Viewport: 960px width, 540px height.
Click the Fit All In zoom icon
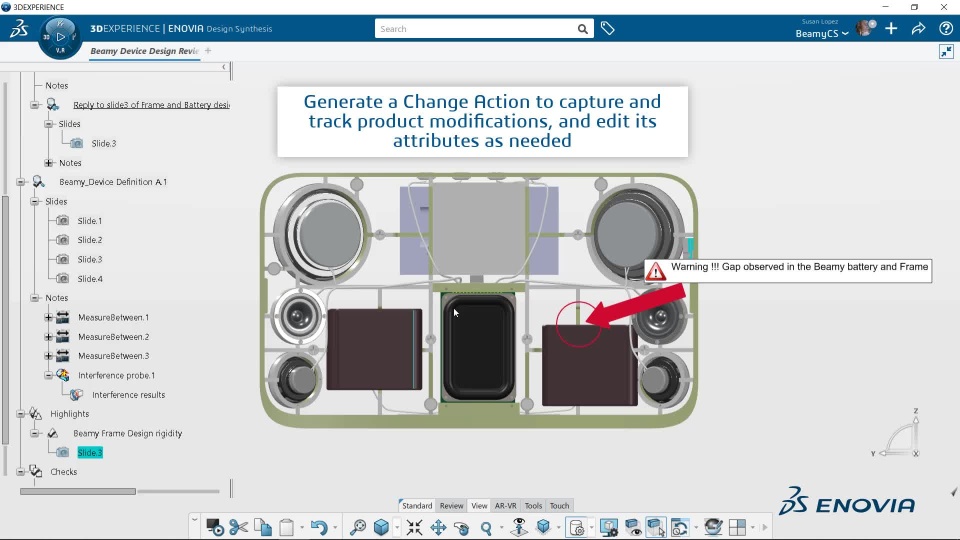(358, 527)
